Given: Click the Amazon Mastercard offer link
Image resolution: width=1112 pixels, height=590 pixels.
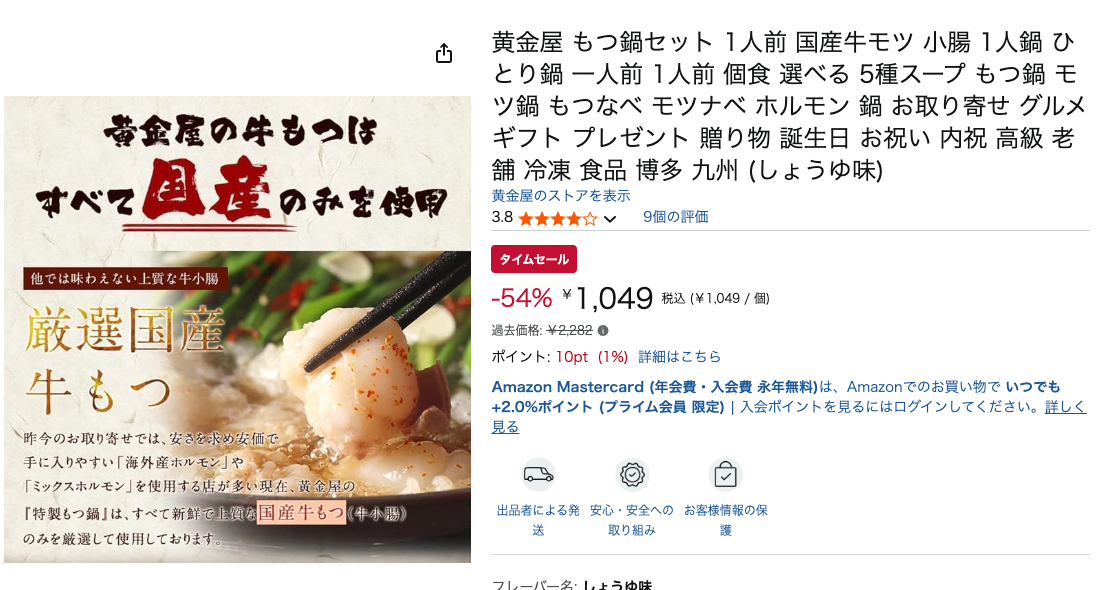Looking at the screenshot, I should (654, 387).
